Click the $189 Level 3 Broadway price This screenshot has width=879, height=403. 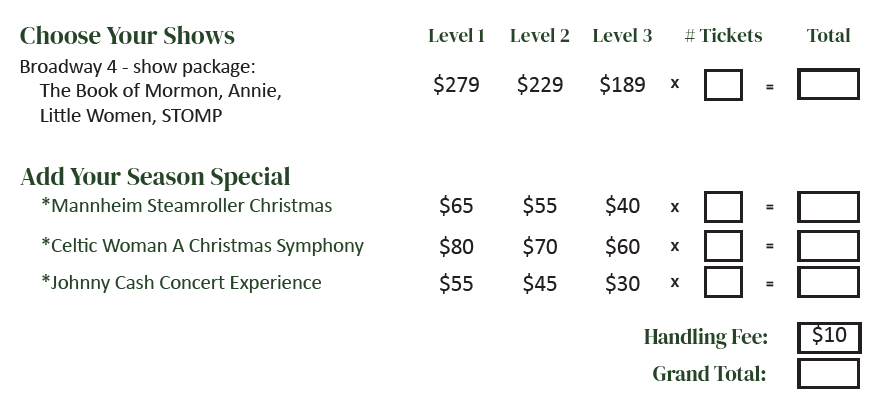click(622, 85)
